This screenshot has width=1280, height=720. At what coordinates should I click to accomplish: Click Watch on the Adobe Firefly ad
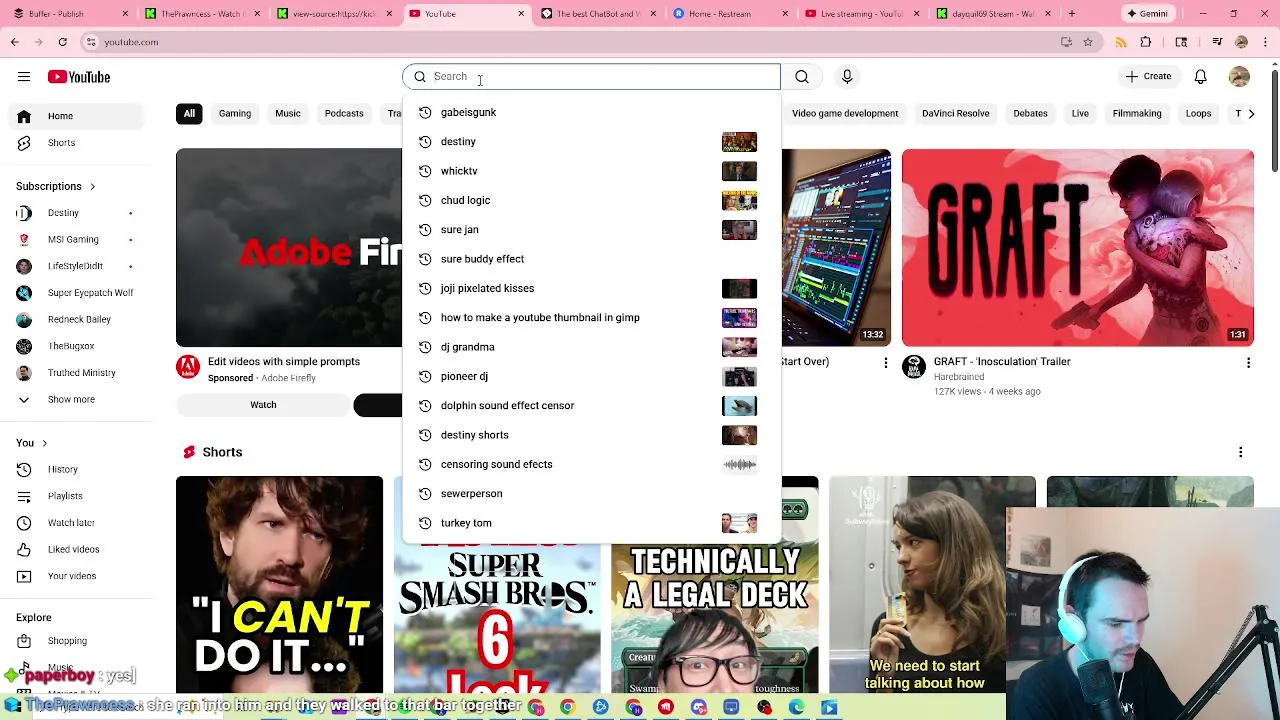[263, 405]
